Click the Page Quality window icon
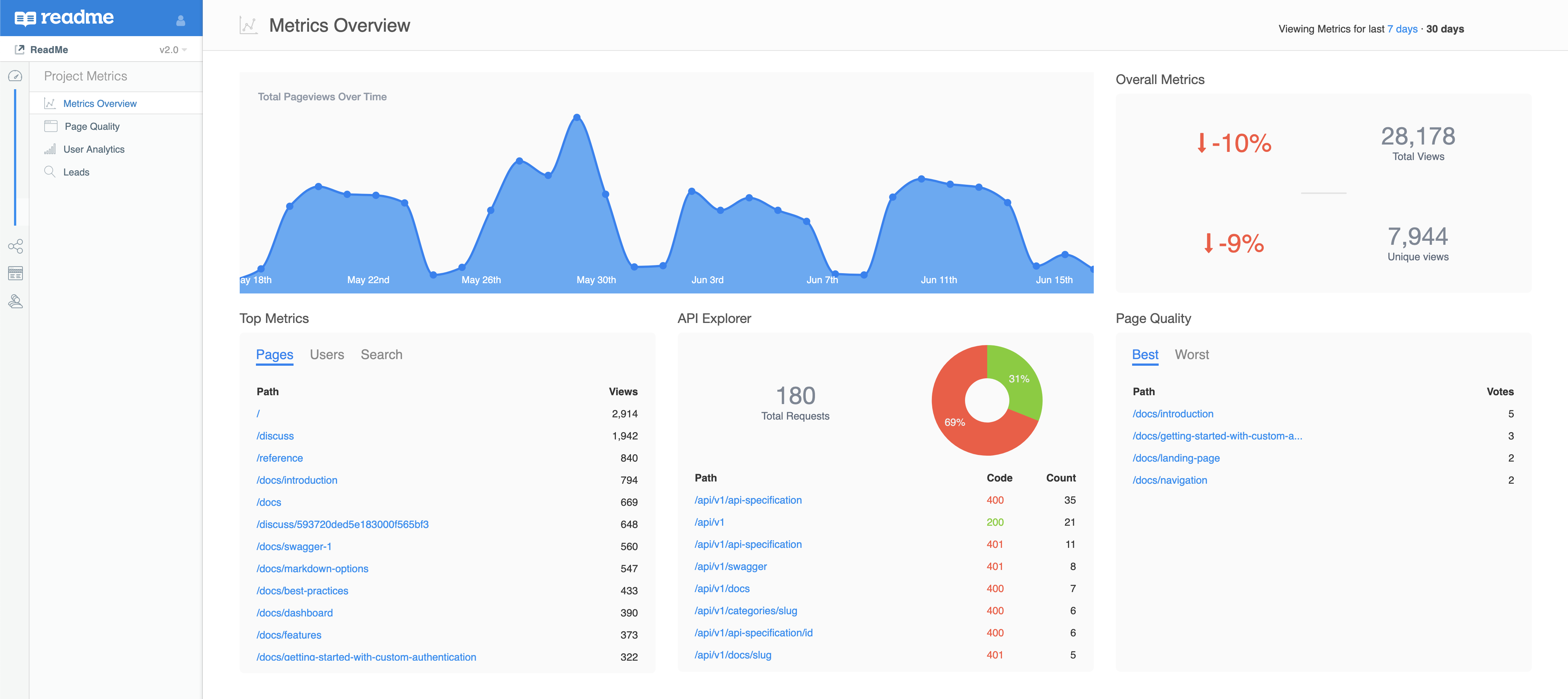 point(51,126)
